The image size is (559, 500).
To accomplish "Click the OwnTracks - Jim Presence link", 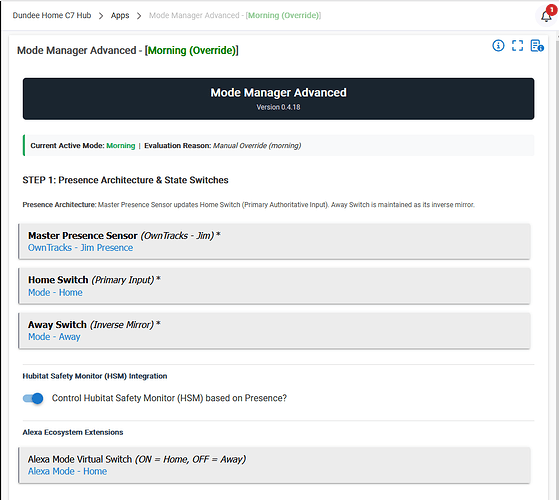I will coord(81,248).
